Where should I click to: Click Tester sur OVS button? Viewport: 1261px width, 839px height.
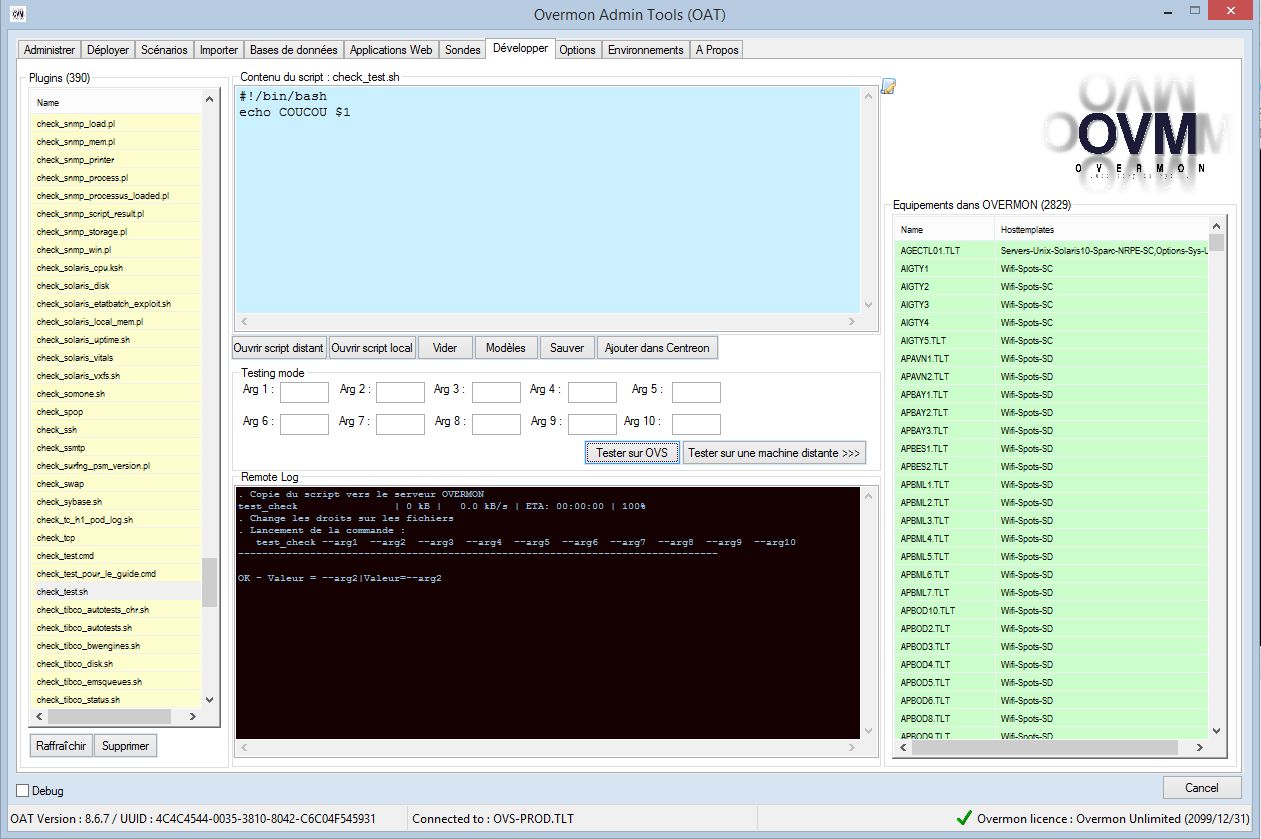pyautogui.click(x=632, y=453)
